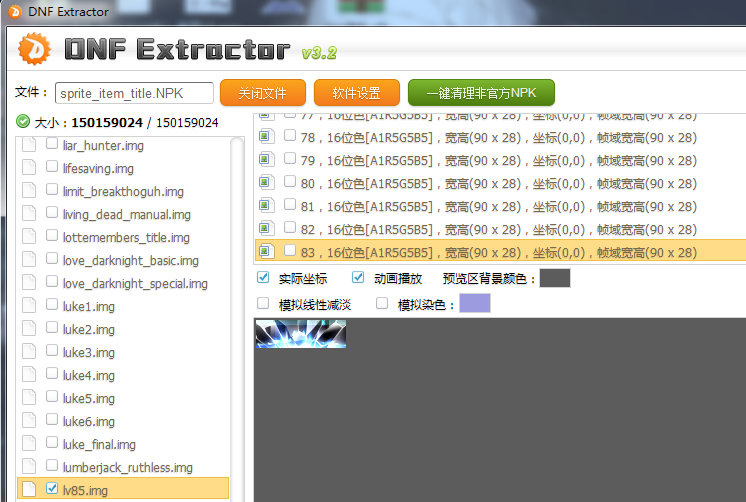Check the liar_hunter.img checkbox
This screenshot has width=746, height=502.
click(52, 144)
